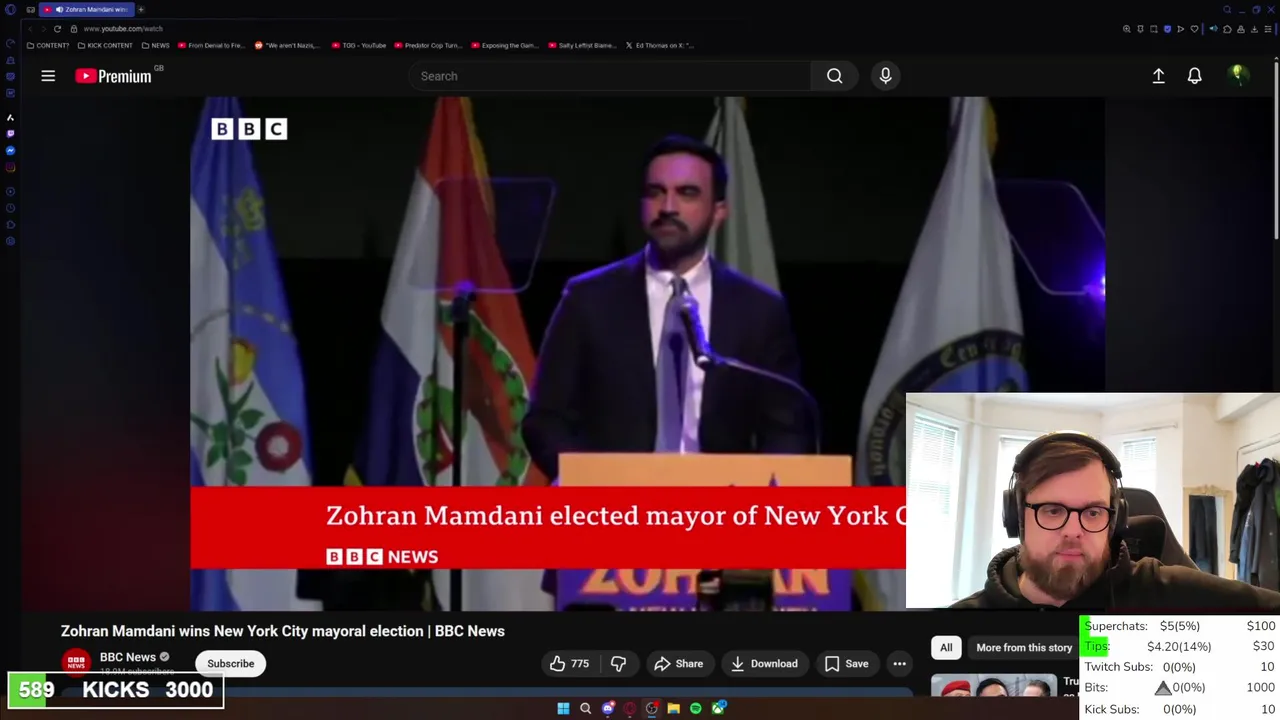Open the BBC News channel avatar
Screen dimensions: 1280x720
pyautogui.click(x=76, y=663)
